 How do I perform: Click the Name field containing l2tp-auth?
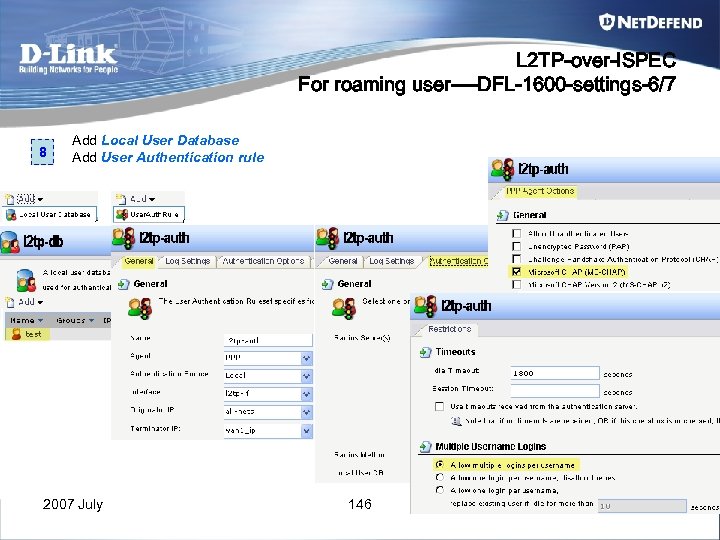268,340
